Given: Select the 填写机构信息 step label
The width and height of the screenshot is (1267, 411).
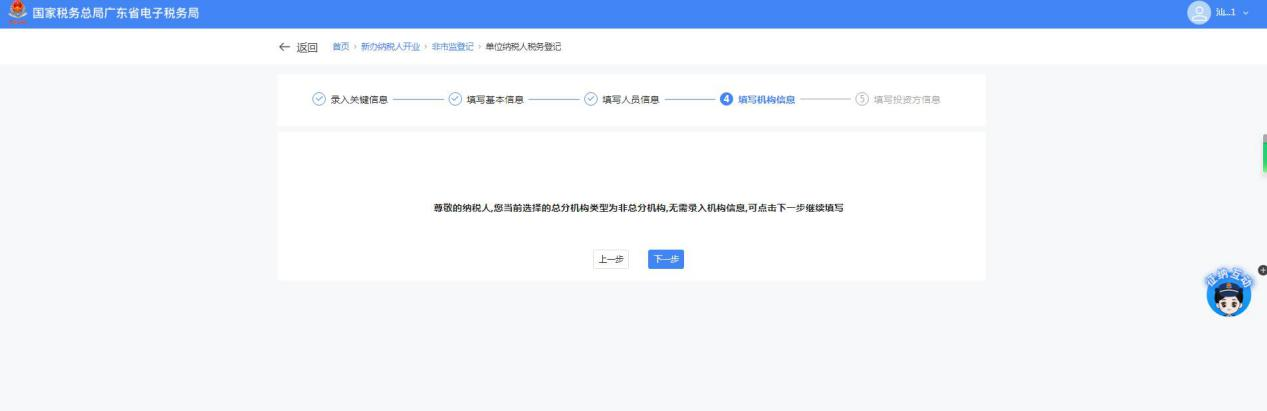Looking at the screenshot, I should [766, 99].
